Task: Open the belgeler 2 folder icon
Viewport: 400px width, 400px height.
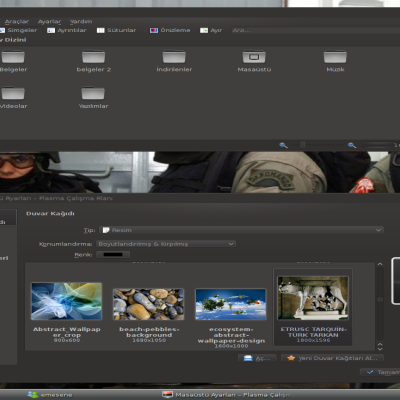Action: [x=94, y=57]
